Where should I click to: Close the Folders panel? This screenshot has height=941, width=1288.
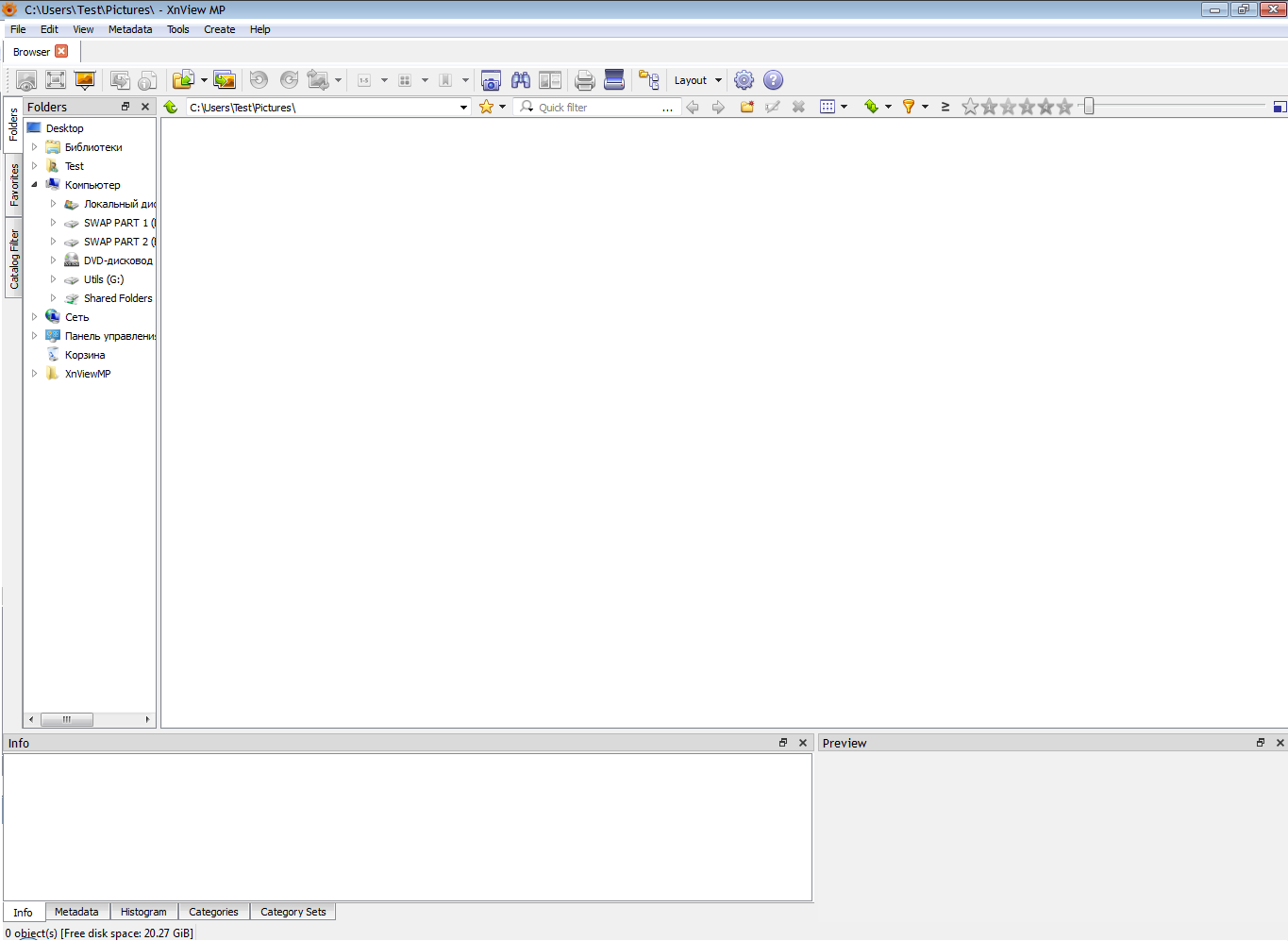[x=145, y=107]
